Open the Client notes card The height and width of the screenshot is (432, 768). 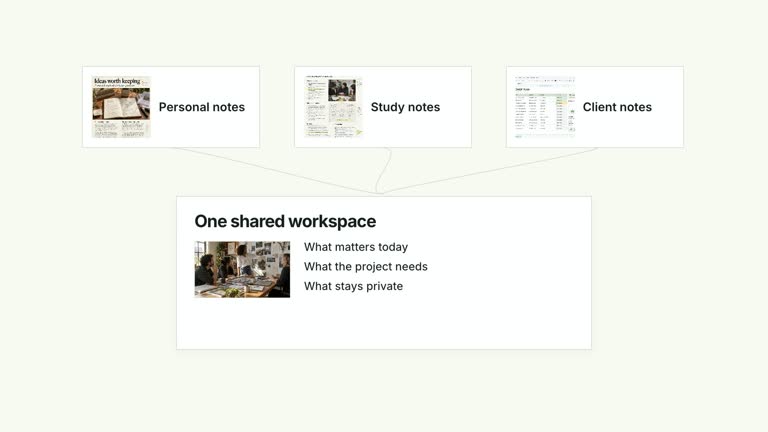pos(595,107)
